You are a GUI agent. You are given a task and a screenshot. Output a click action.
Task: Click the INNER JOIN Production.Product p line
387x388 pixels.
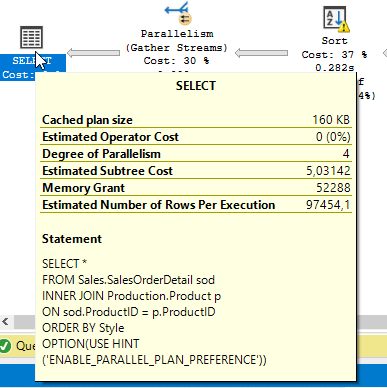(x=132, y=296)
